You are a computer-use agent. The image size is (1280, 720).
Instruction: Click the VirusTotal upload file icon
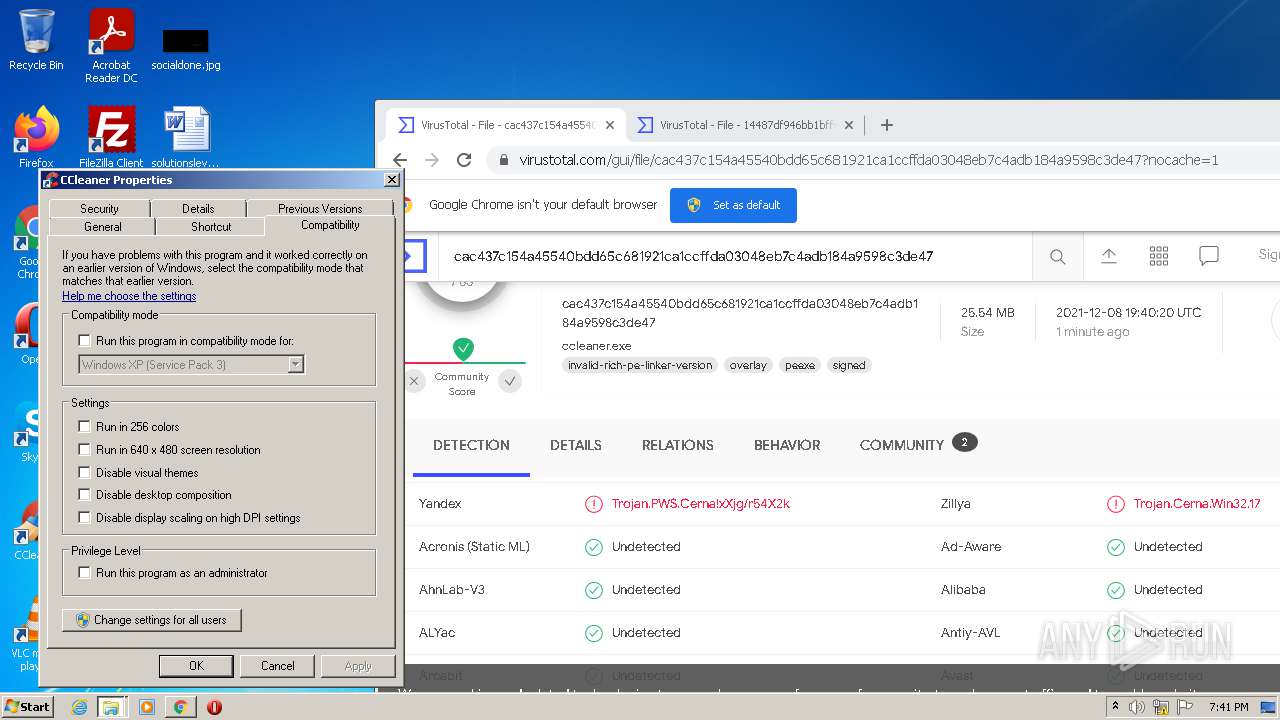(1109, 256)
